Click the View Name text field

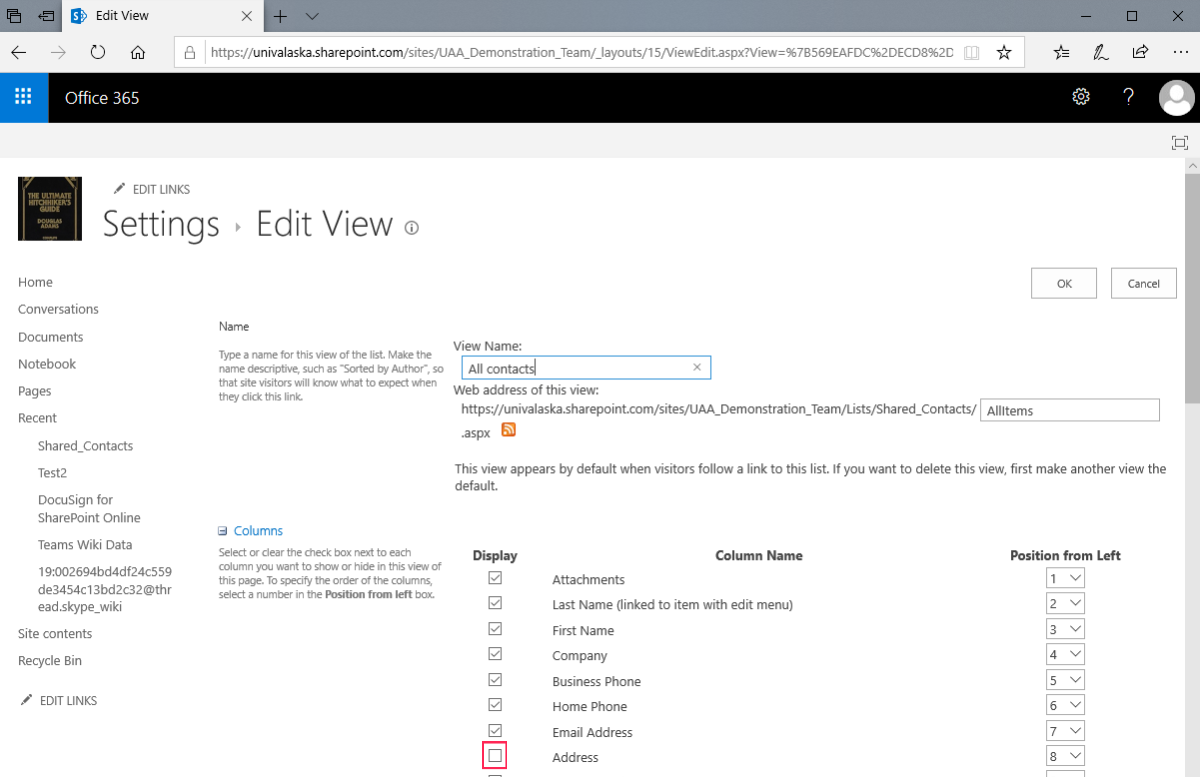[578, 368]
